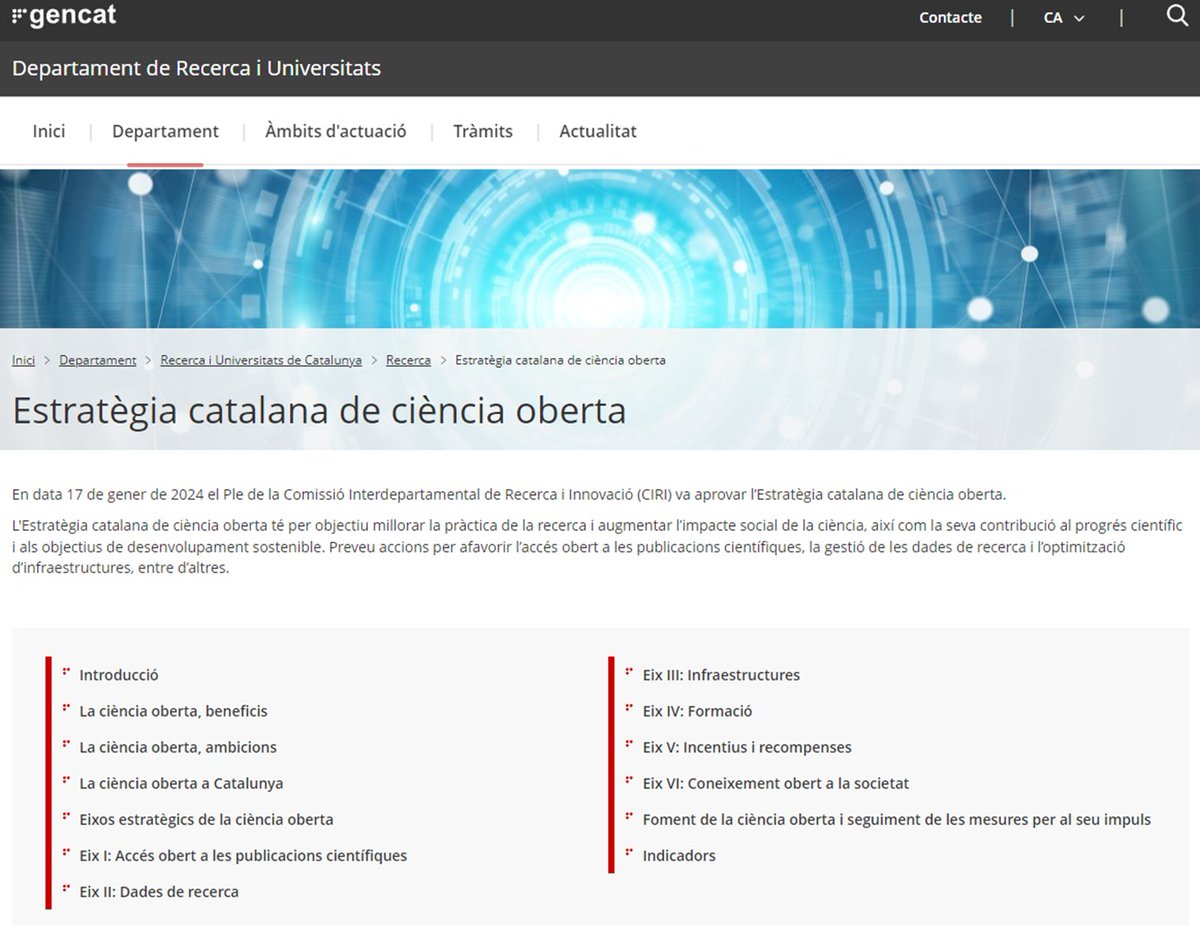This screenshot has width=1200, height=926.
Task: Open Foment de la ciència oberta i seguiment
Action: (x=897, y=819)
